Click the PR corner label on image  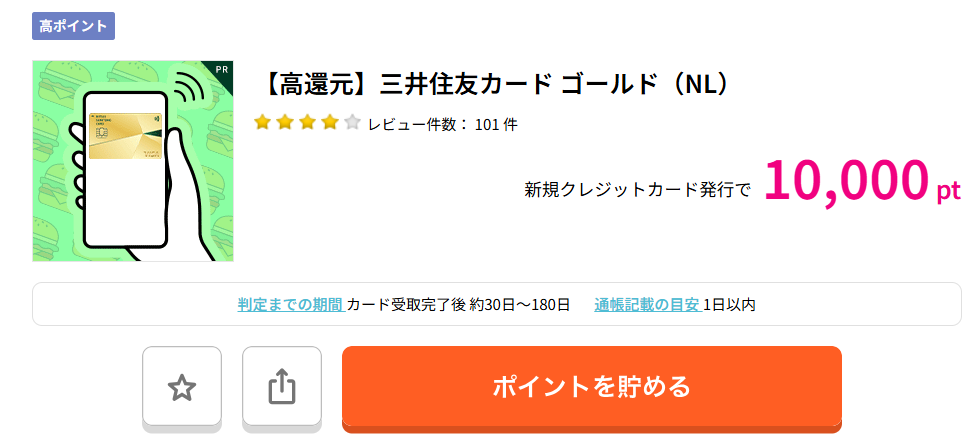[x=222, y=69]
